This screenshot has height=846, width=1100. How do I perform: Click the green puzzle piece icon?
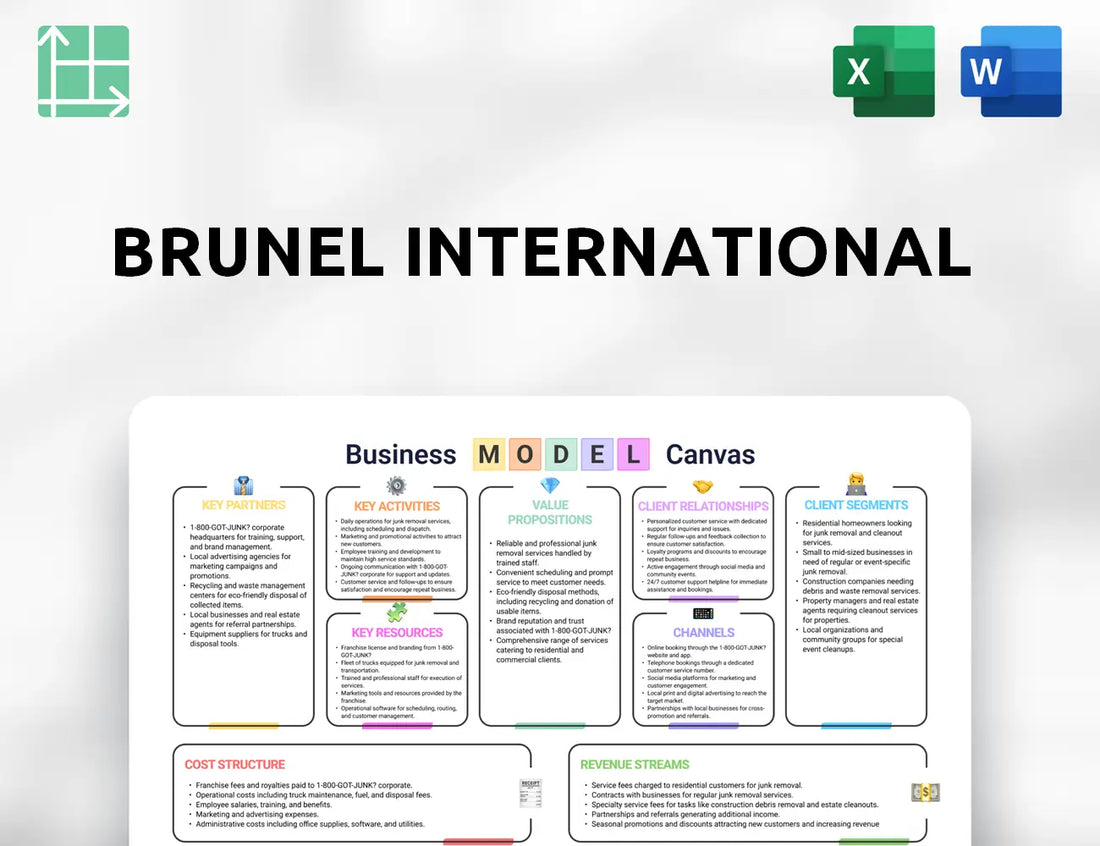point(397,612)
